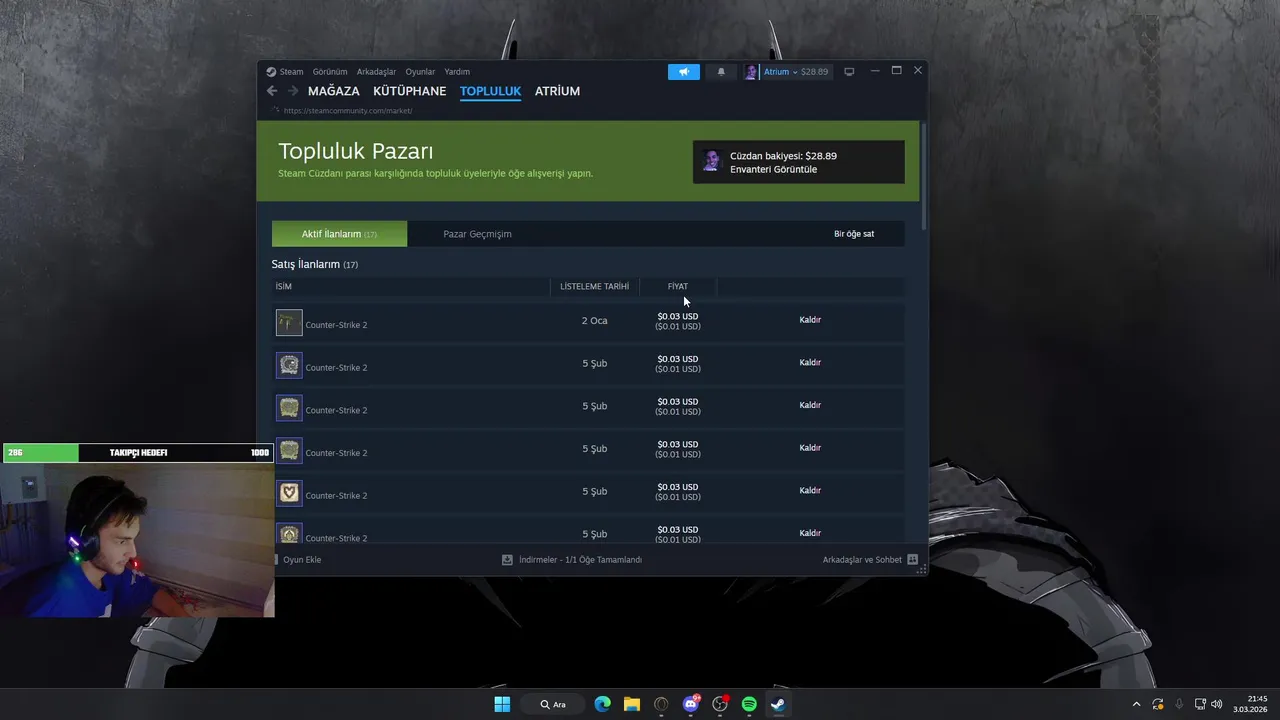Click the friends chat icon in bottom bar

912,560
